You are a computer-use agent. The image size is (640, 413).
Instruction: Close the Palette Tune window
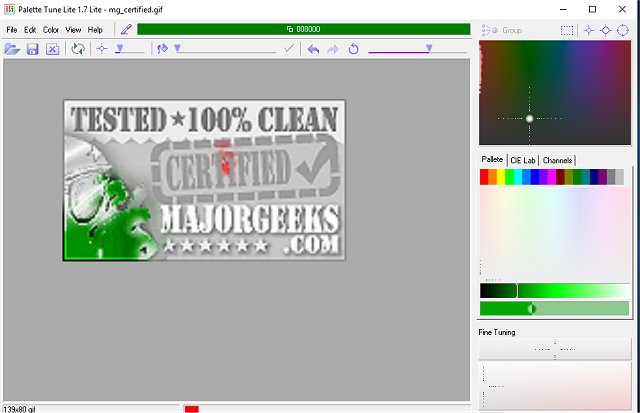(x=622, y=9)
